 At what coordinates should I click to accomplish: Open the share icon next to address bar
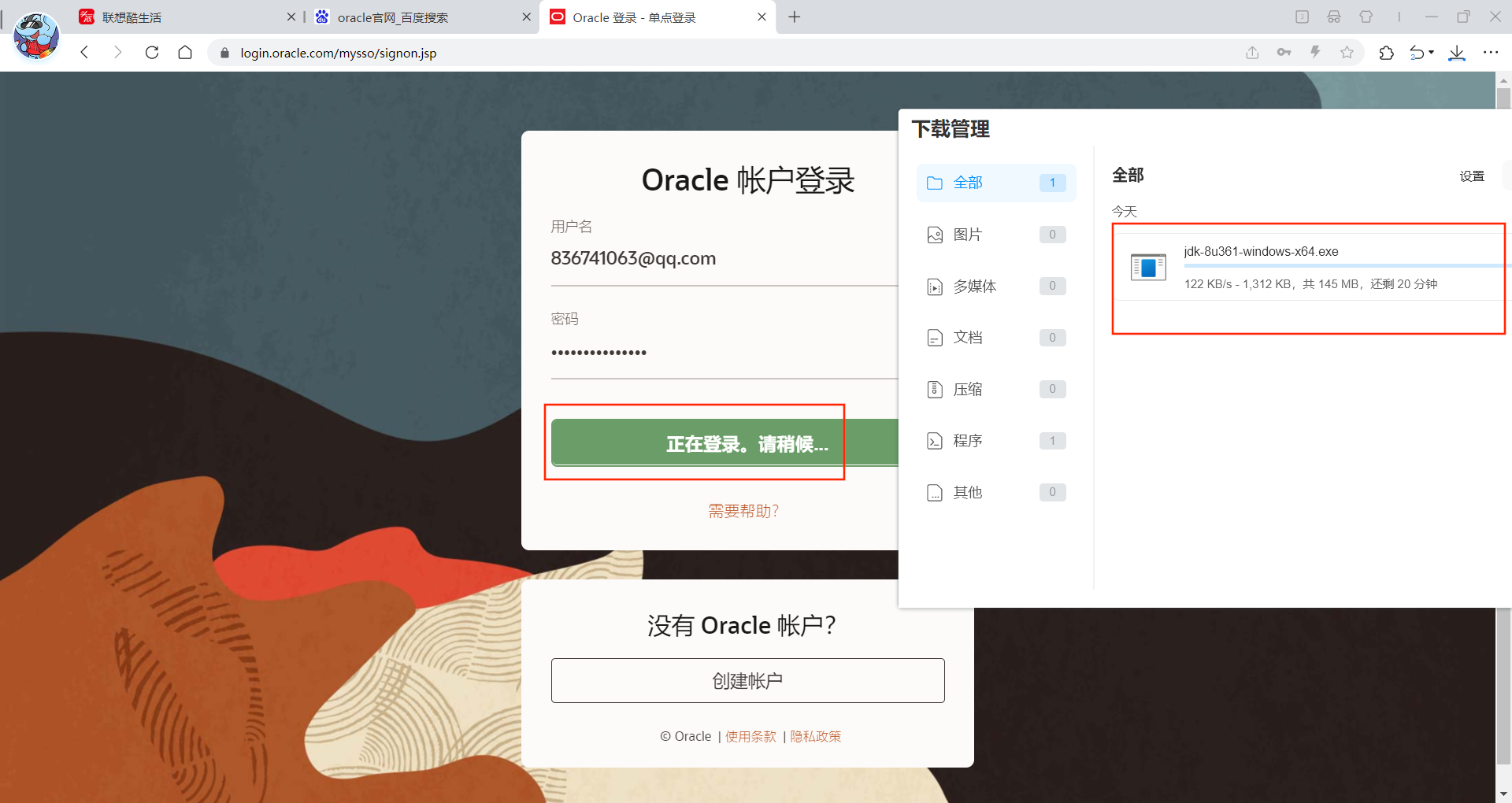tap(1252, 53)
